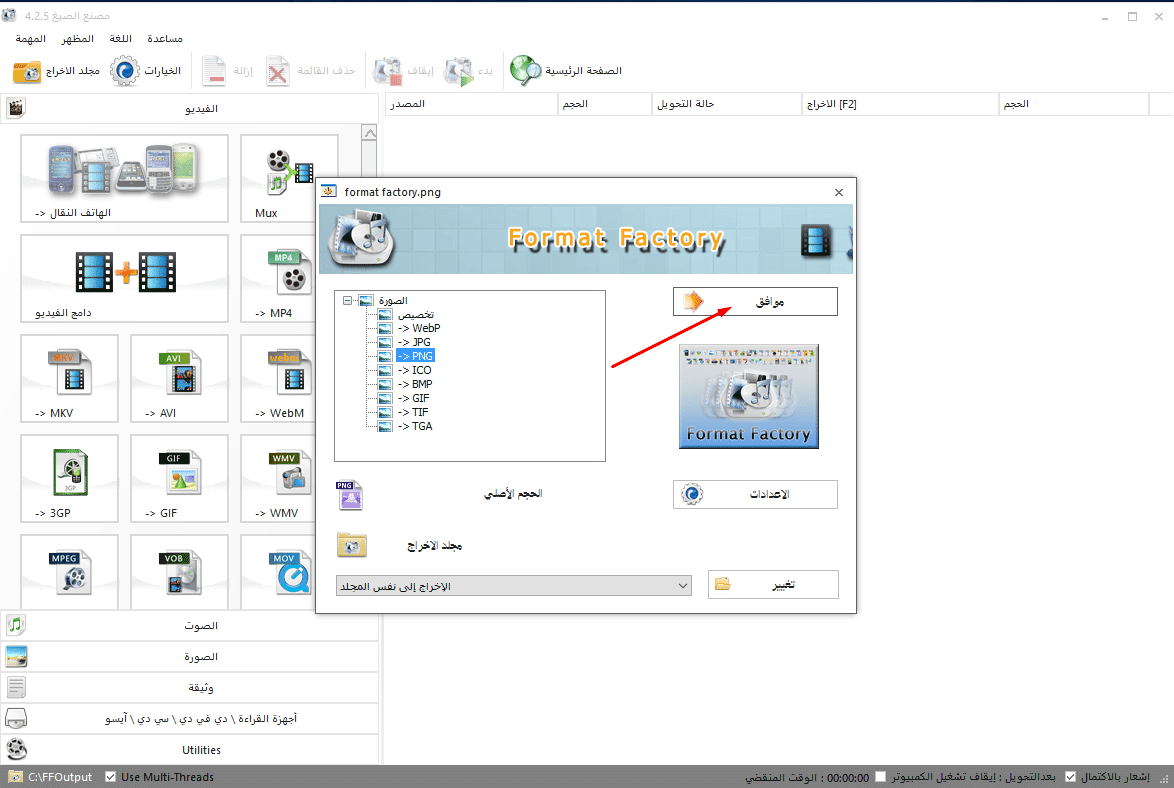Click the تغيير change folder button
Image resolution: width=1174 pixels, height=788 pixels.
pos(772,585)
